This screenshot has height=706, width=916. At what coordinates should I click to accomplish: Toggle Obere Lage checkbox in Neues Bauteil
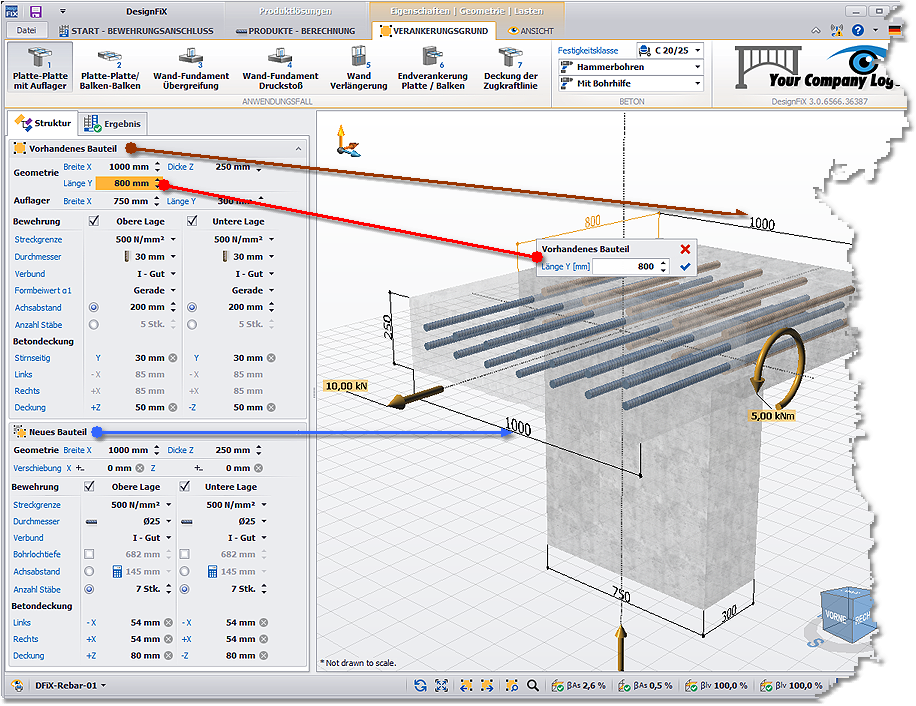[89, 486]
